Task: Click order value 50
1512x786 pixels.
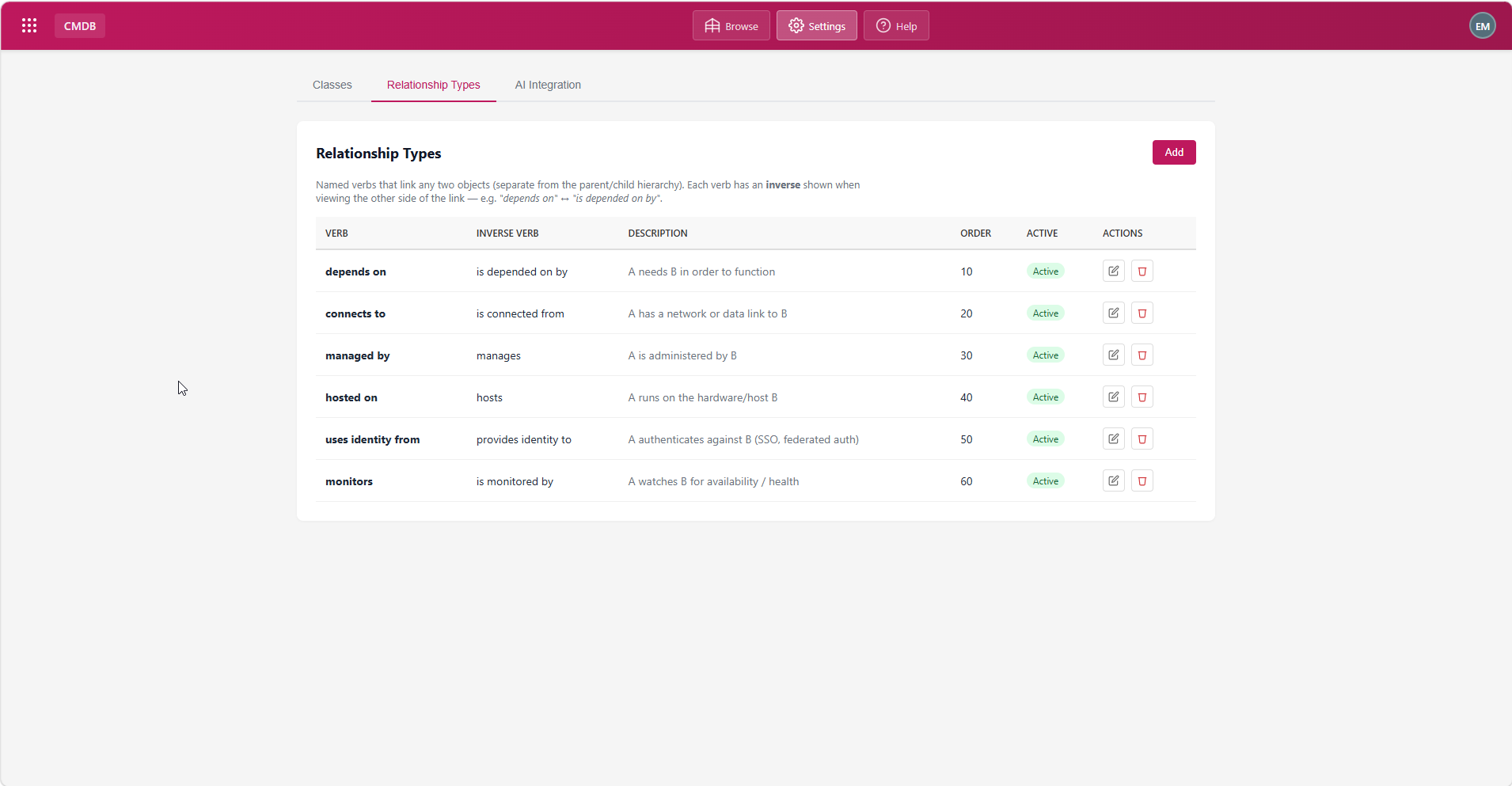Action: [x=967, y=439]
